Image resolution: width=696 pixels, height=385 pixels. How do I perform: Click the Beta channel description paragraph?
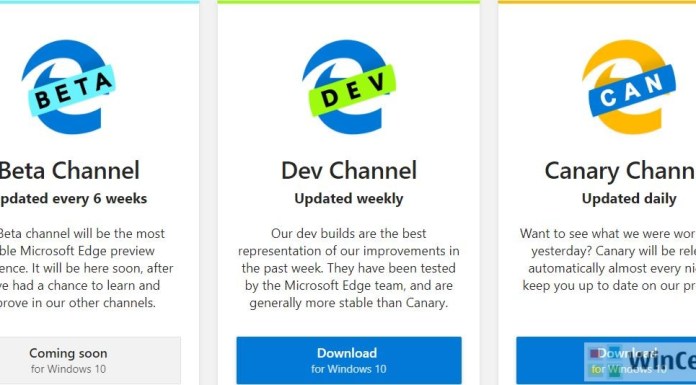(87, 268)
